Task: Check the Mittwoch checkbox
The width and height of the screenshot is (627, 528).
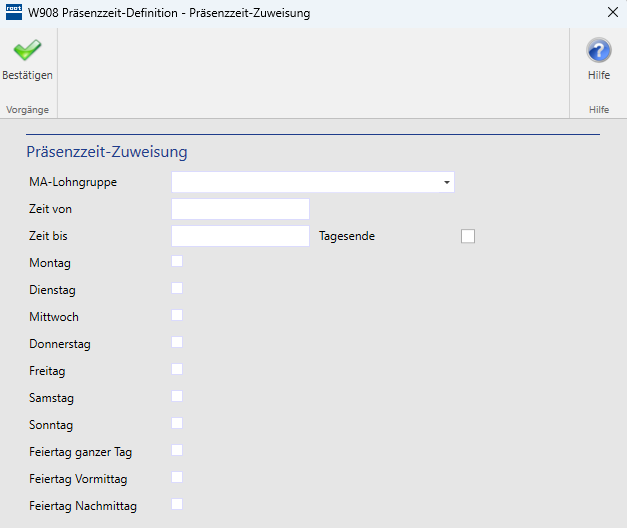Action: [x=177, y=315]
